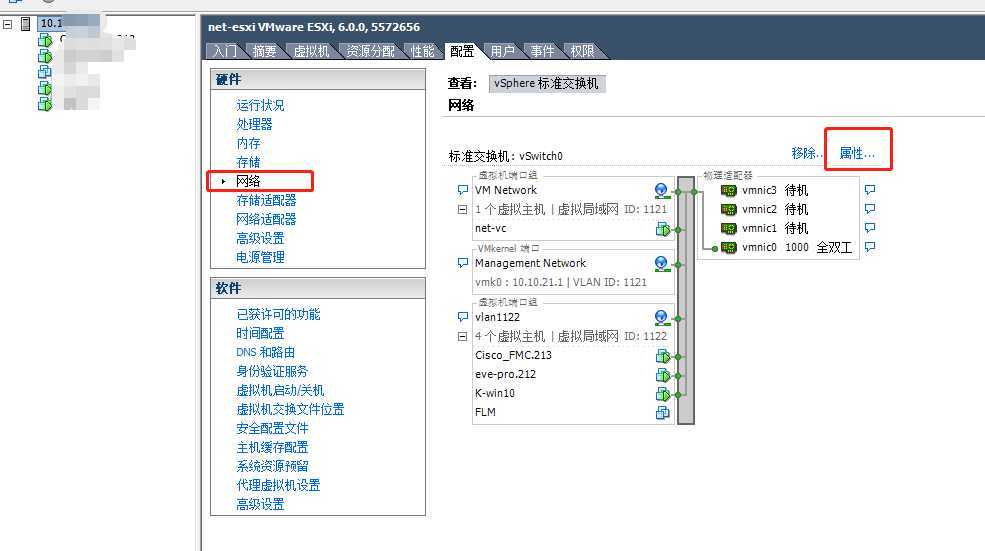The image size is (985, 551).
Task: Go to the 性能 tab
Action: 422,51
